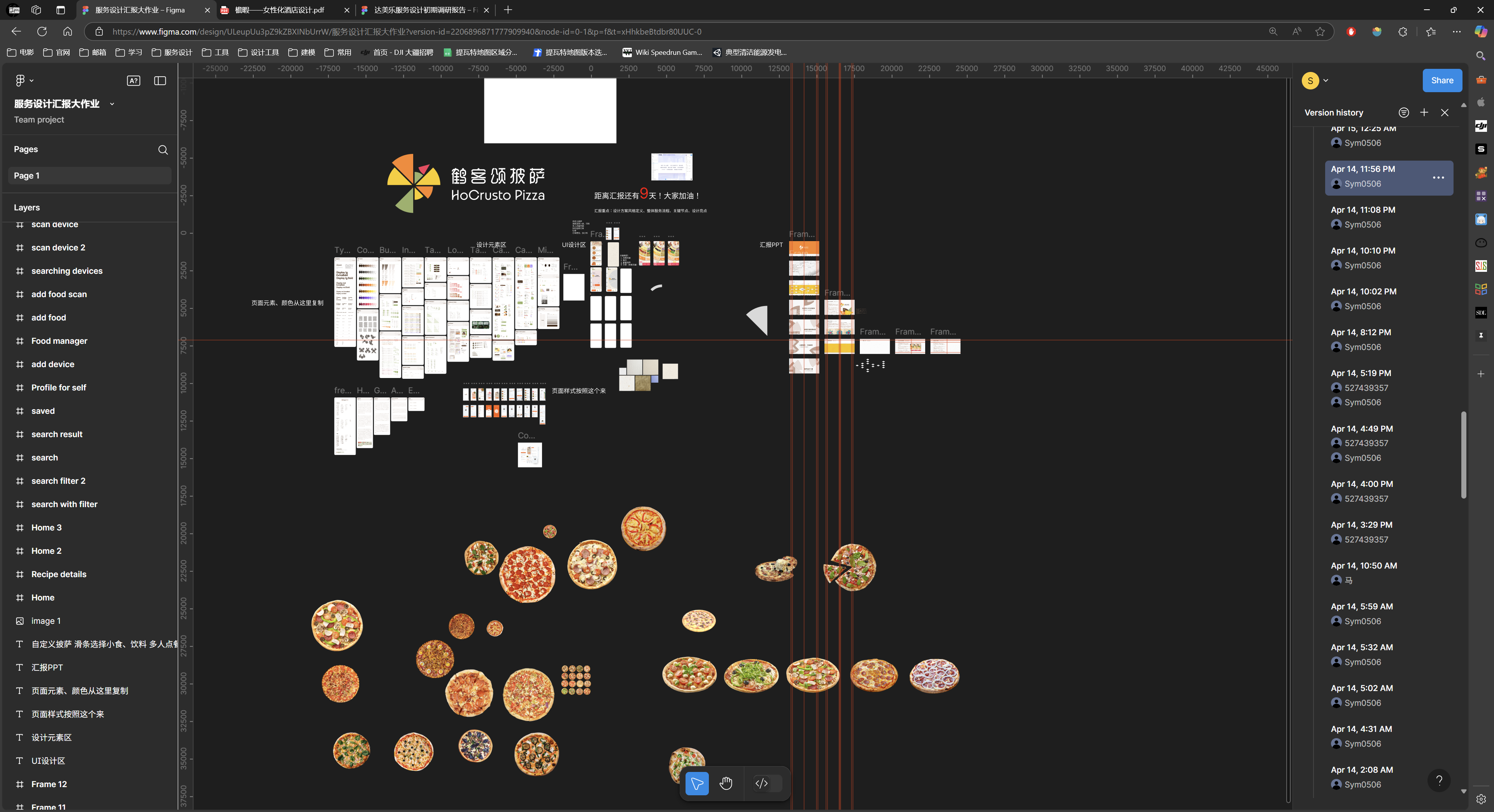Screen dimensions: 1494x812
Task: Go to browser home page
Action: tap(68, 31)
